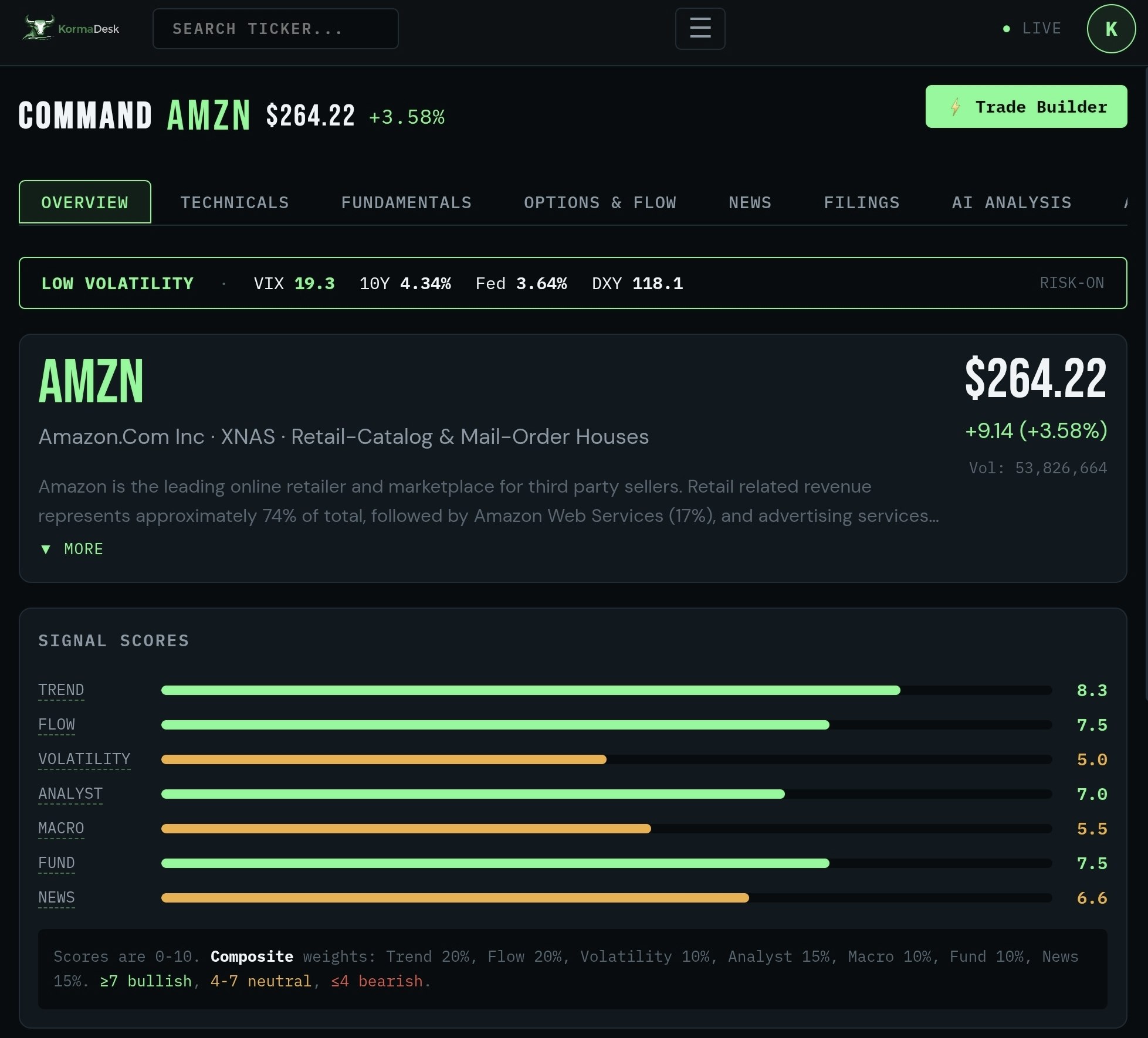
Task: Click the MACRO score label
Action: (x=61, y=829)
